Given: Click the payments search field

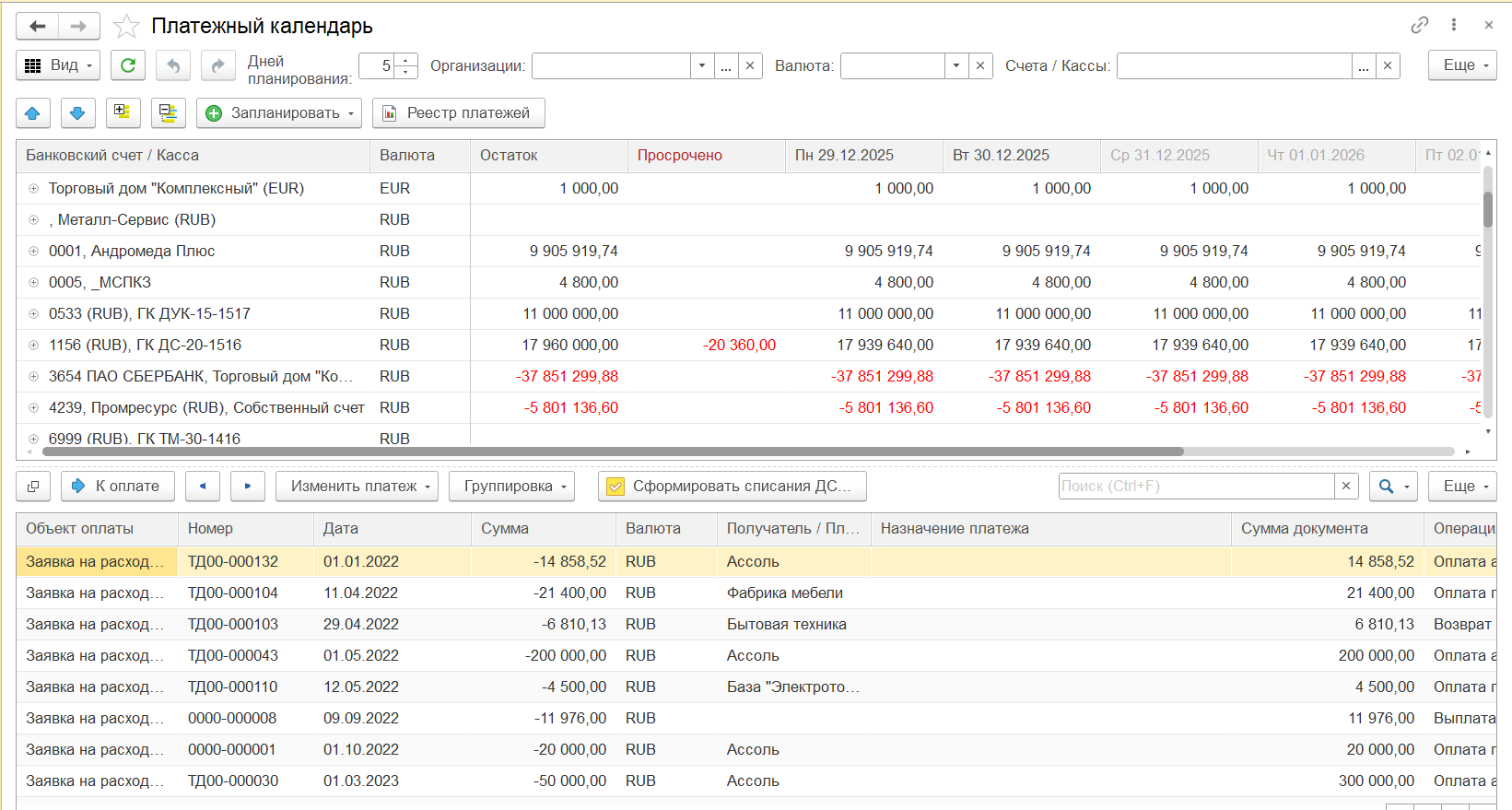Looking at the screenshot, I should point(1196,487).
